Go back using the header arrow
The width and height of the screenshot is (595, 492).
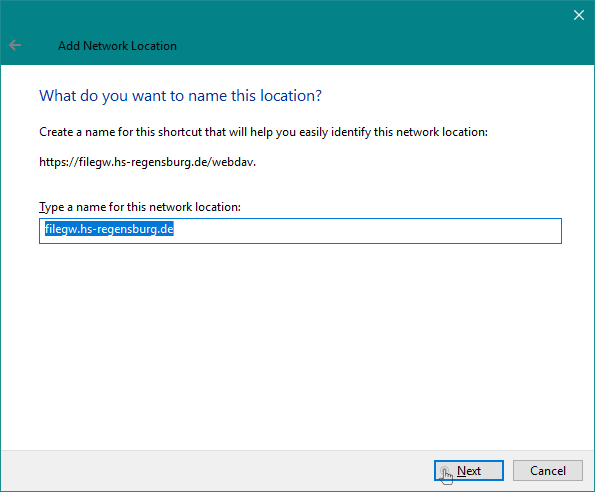15,45
